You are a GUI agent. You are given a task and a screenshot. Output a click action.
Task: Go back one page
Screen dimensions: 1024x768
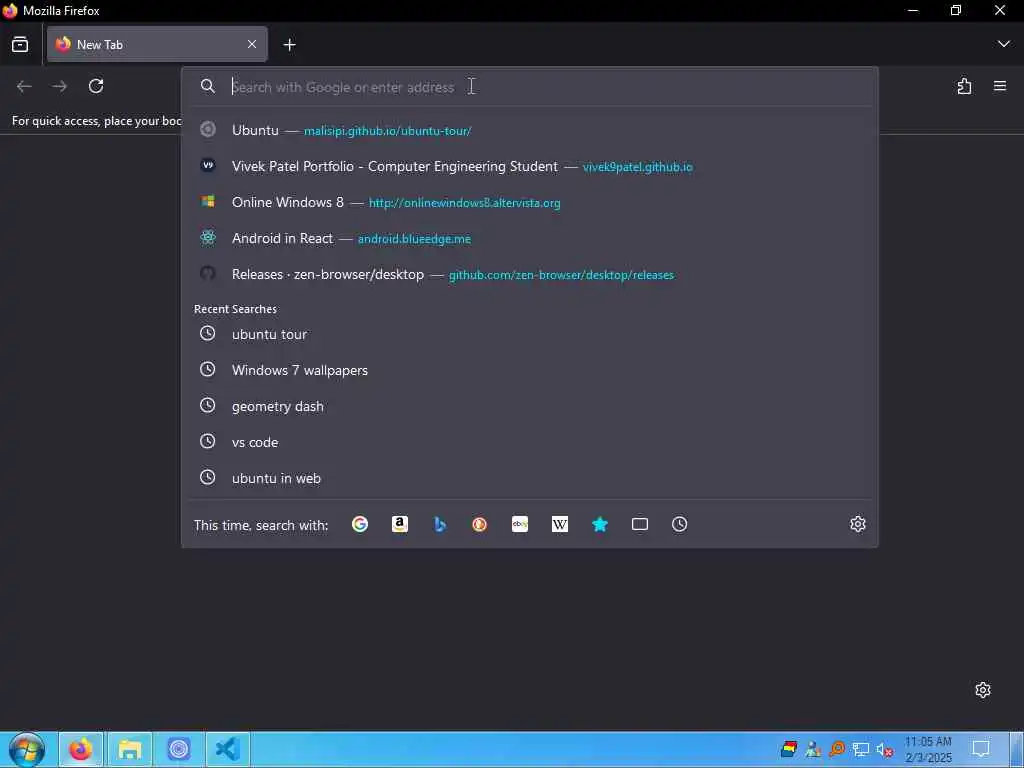click(x=24, y=86)
